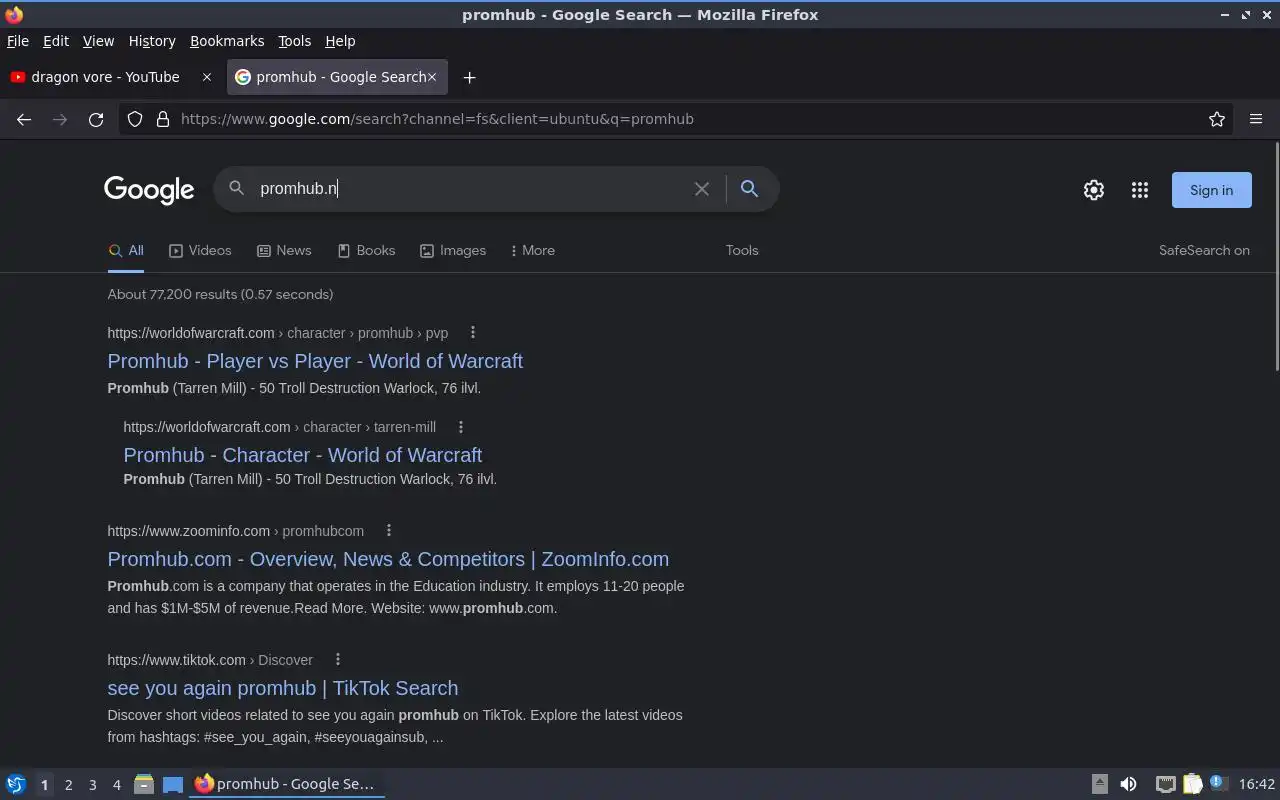Open the Tools search options

click(x=742, y=251)
